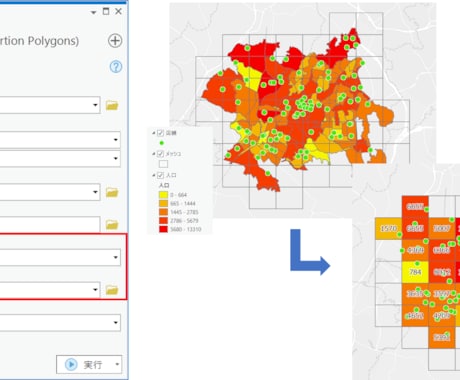Open the second parameter dropdown from the top
460x380 pixels.
coord(116,139)
